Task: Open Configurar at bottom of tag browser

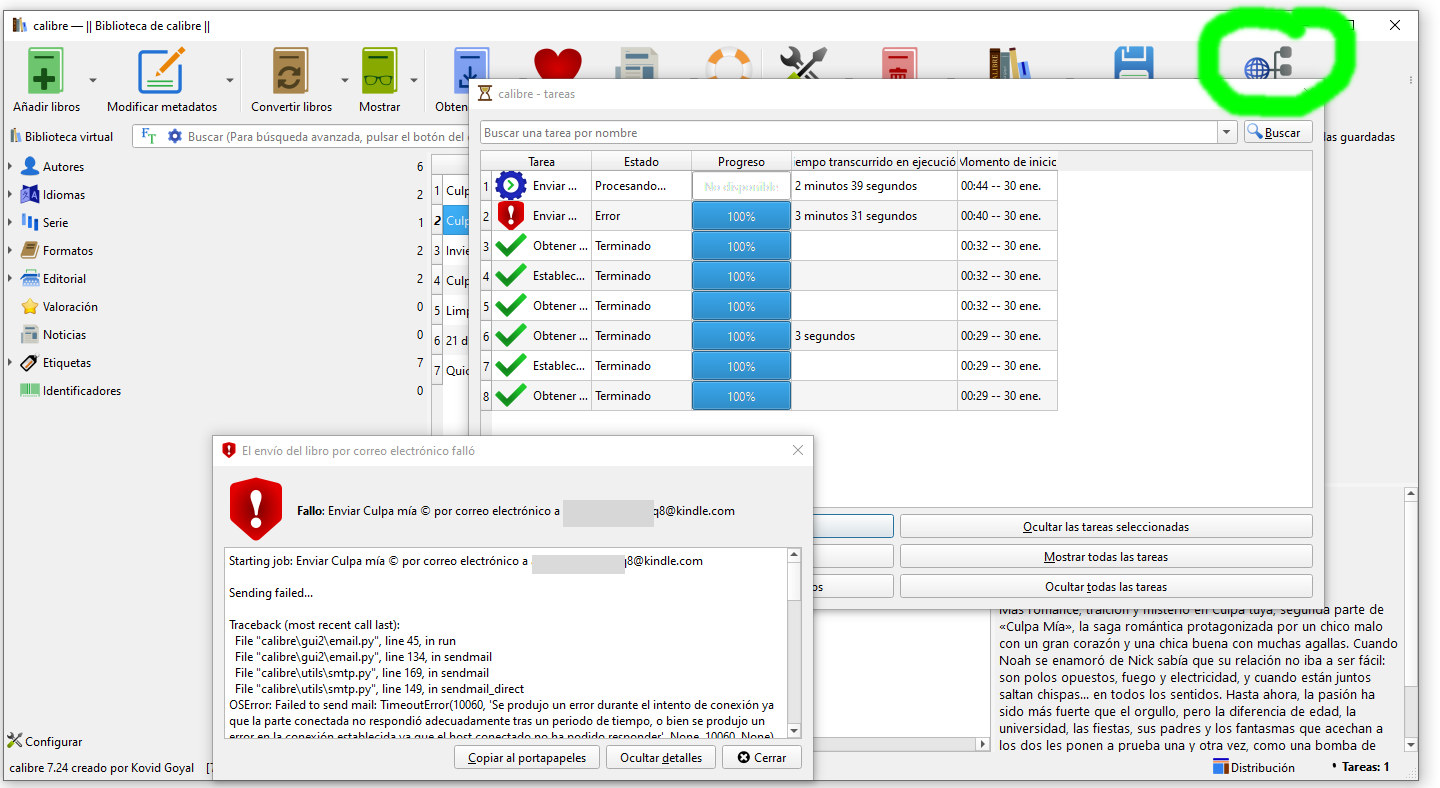Action: 45,741
